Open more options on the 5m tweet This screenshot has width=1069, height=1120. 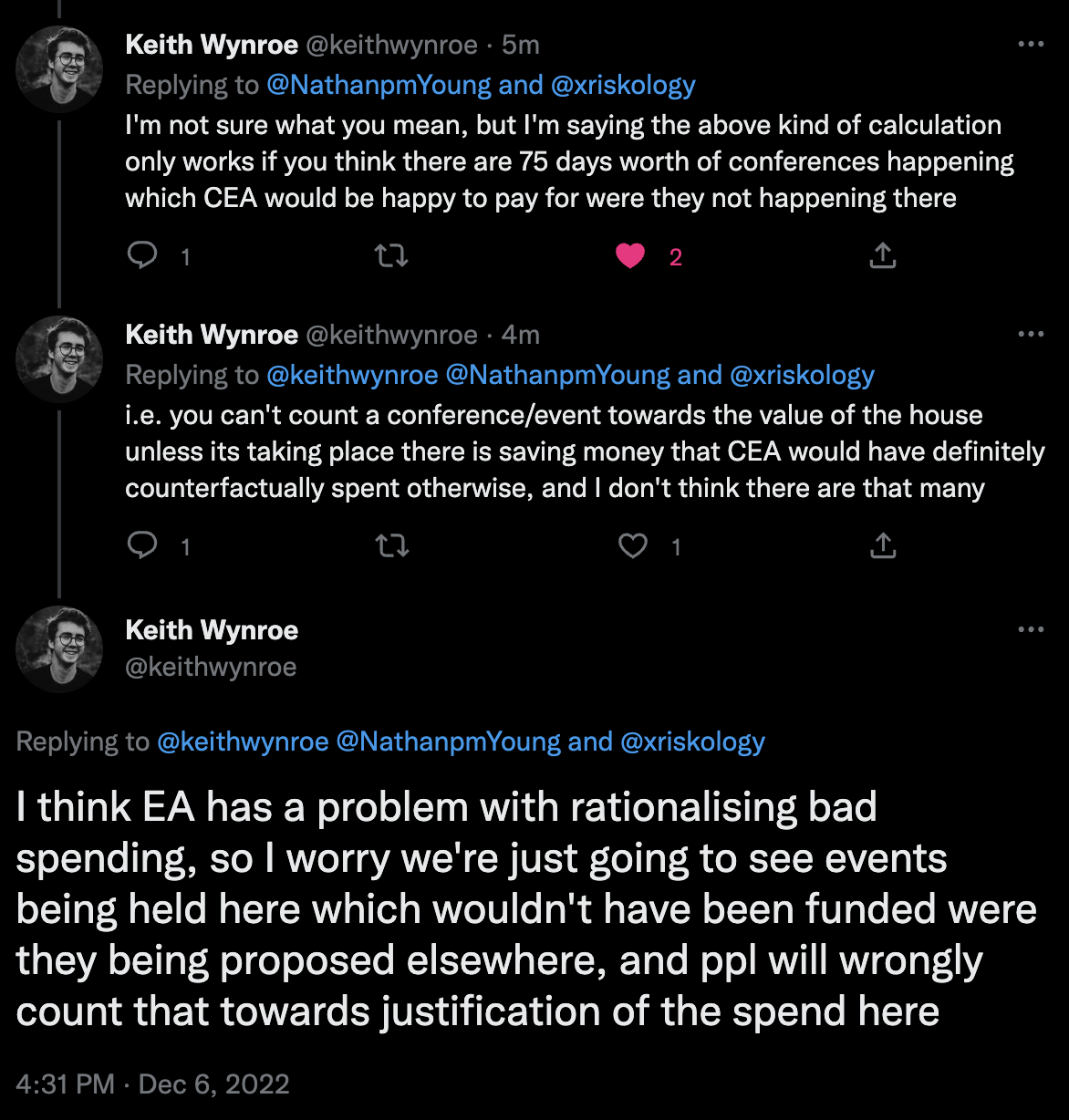point(1031,45)
